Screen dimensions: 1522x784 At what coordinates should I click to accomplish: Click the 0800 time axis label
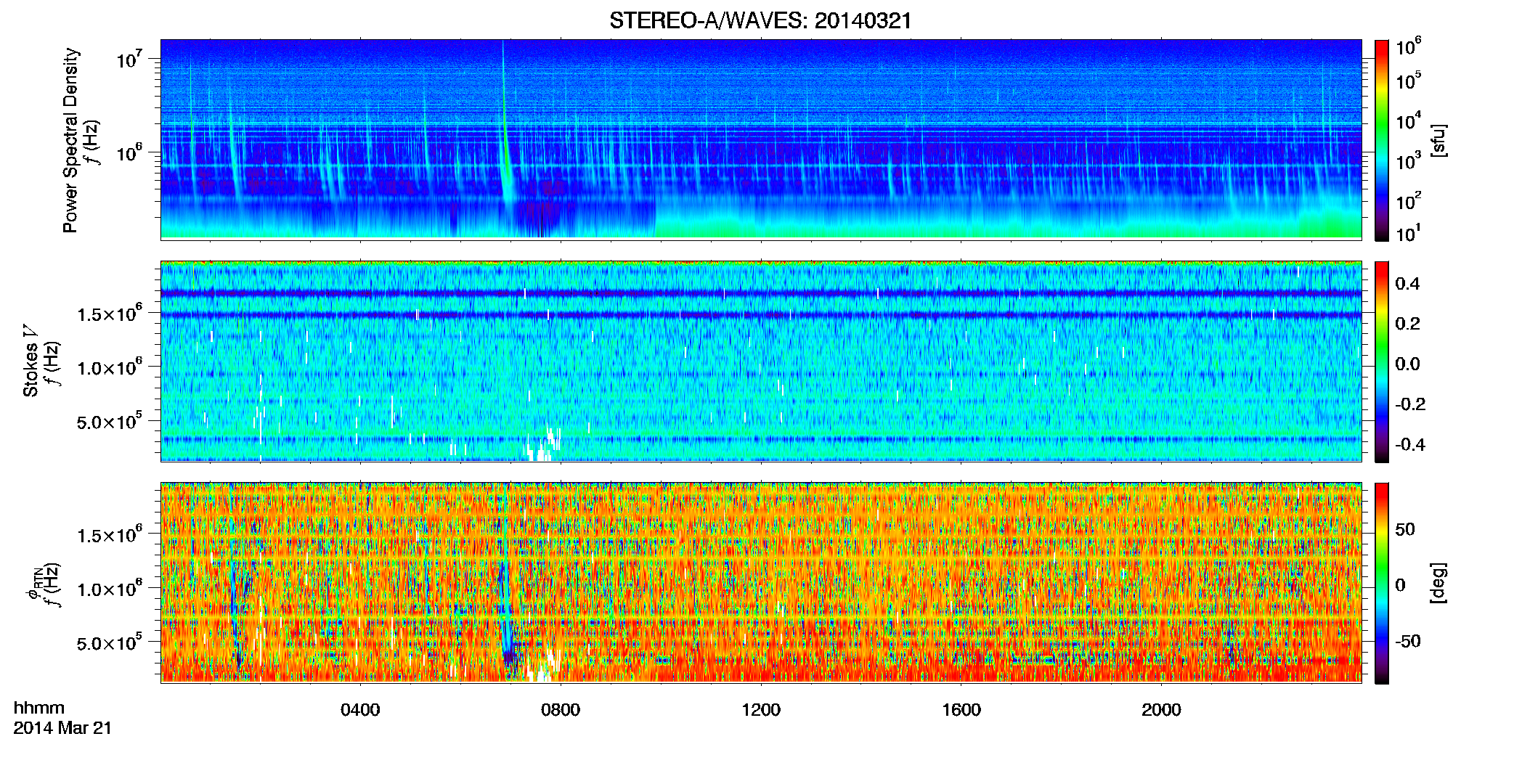pyautogui.click(x=561, y=710)
